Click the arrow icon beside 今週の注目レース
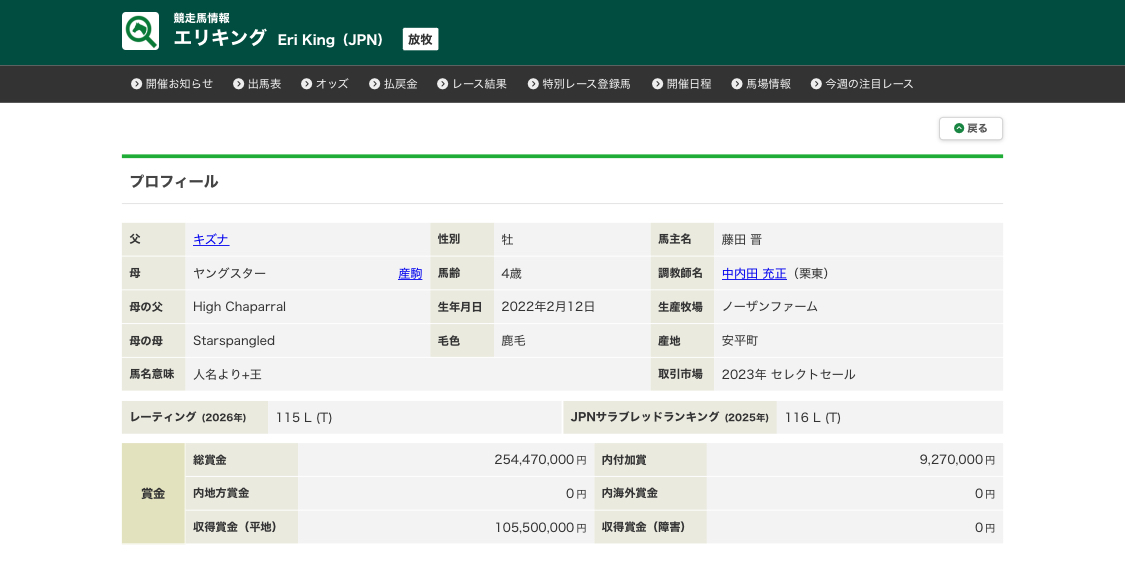1125x572 pixels. [816, 84]
